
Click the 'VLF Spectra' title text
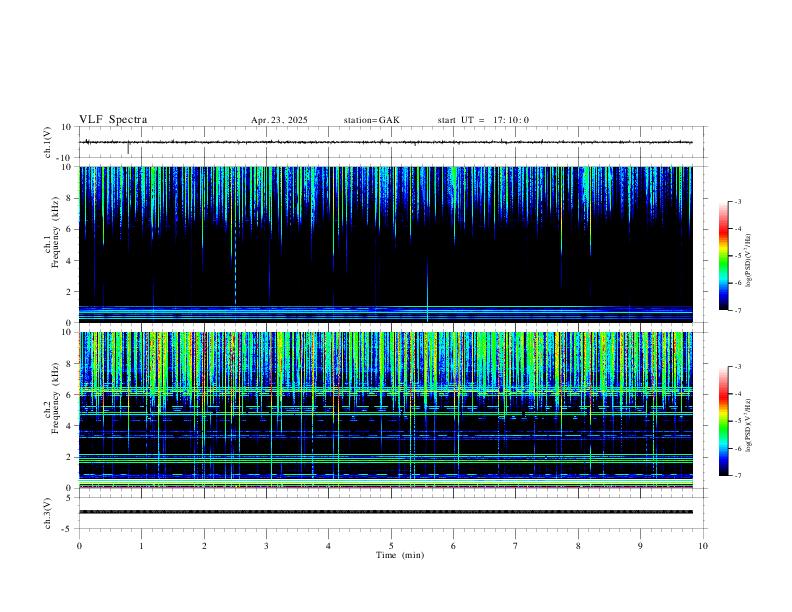[x=113, y=119]
